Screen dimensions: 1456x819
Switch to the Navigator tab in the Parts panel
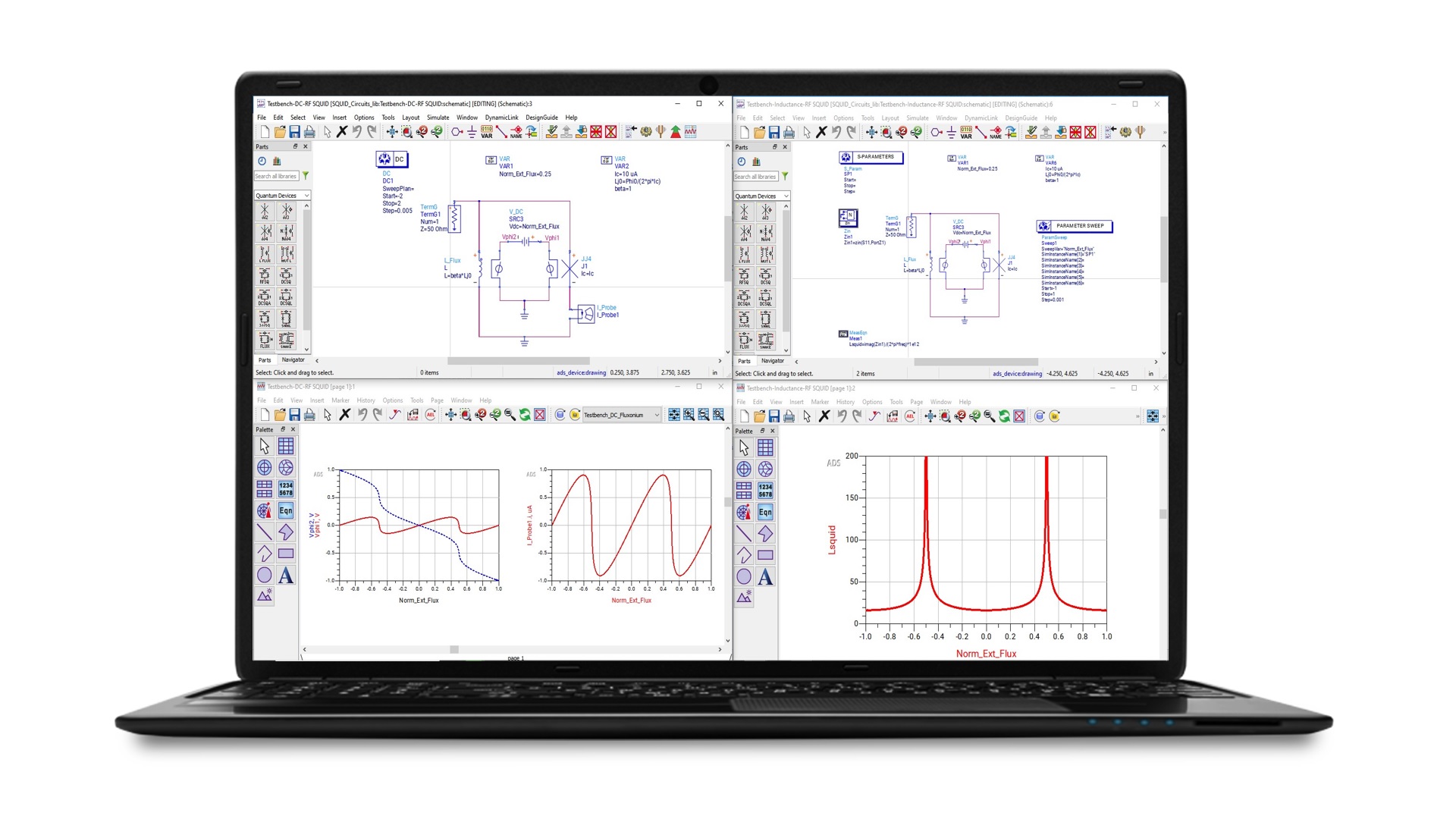[x=293, y=359]
